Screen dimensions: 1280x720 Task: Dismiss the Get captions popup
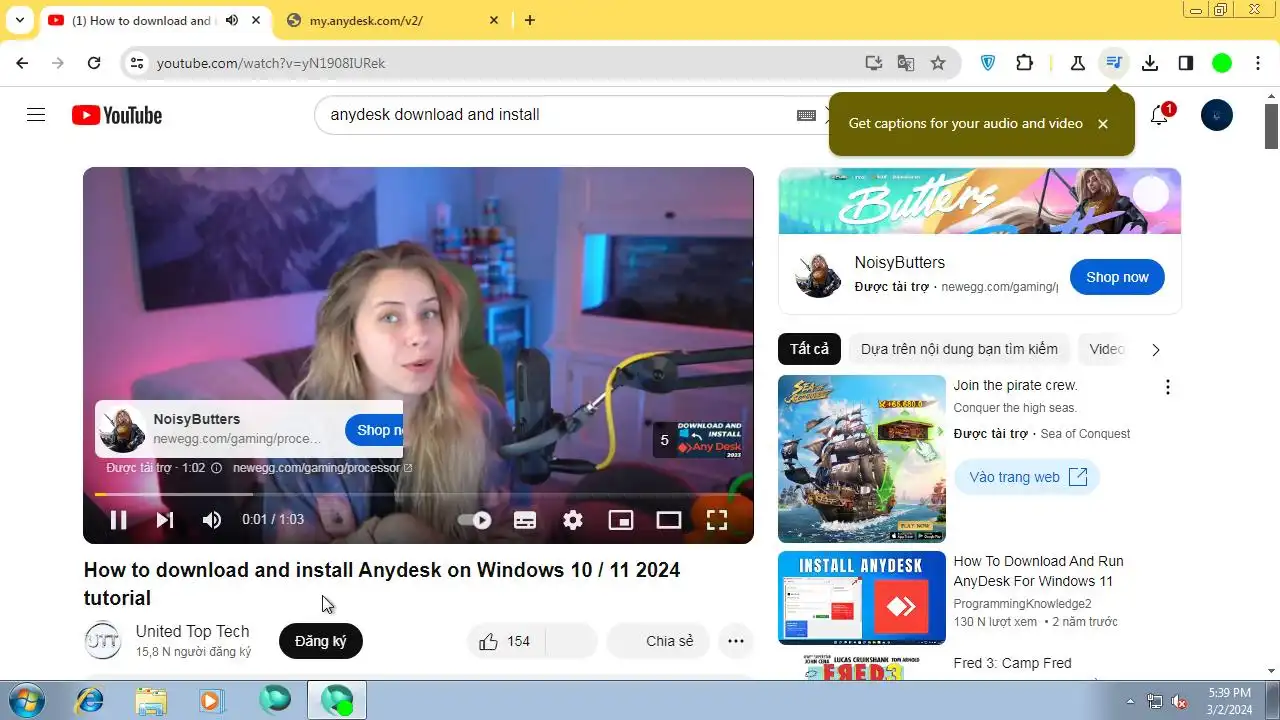click(x=1103, y=124)
